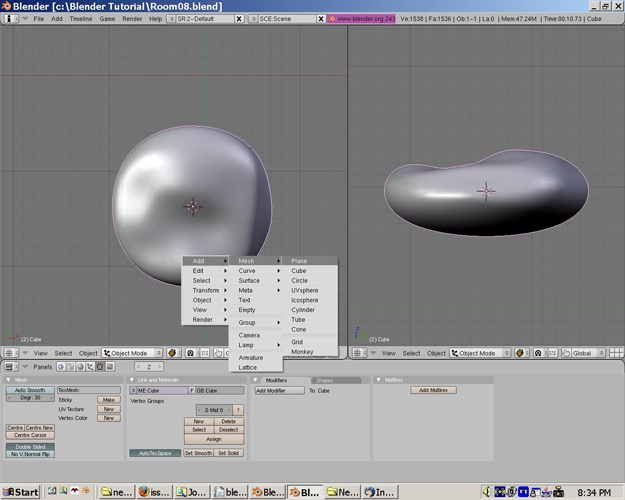
Task: Toggle Double Sided mesh option
Action: [x=29, y=446]
